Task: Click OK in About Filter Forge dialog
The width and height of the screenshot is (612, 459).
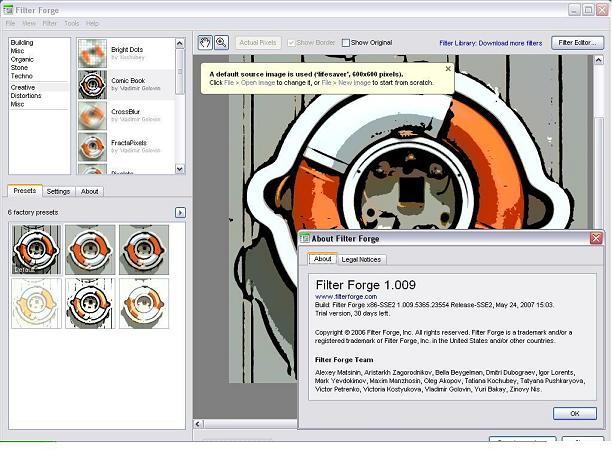Action: tap(575, 413)
